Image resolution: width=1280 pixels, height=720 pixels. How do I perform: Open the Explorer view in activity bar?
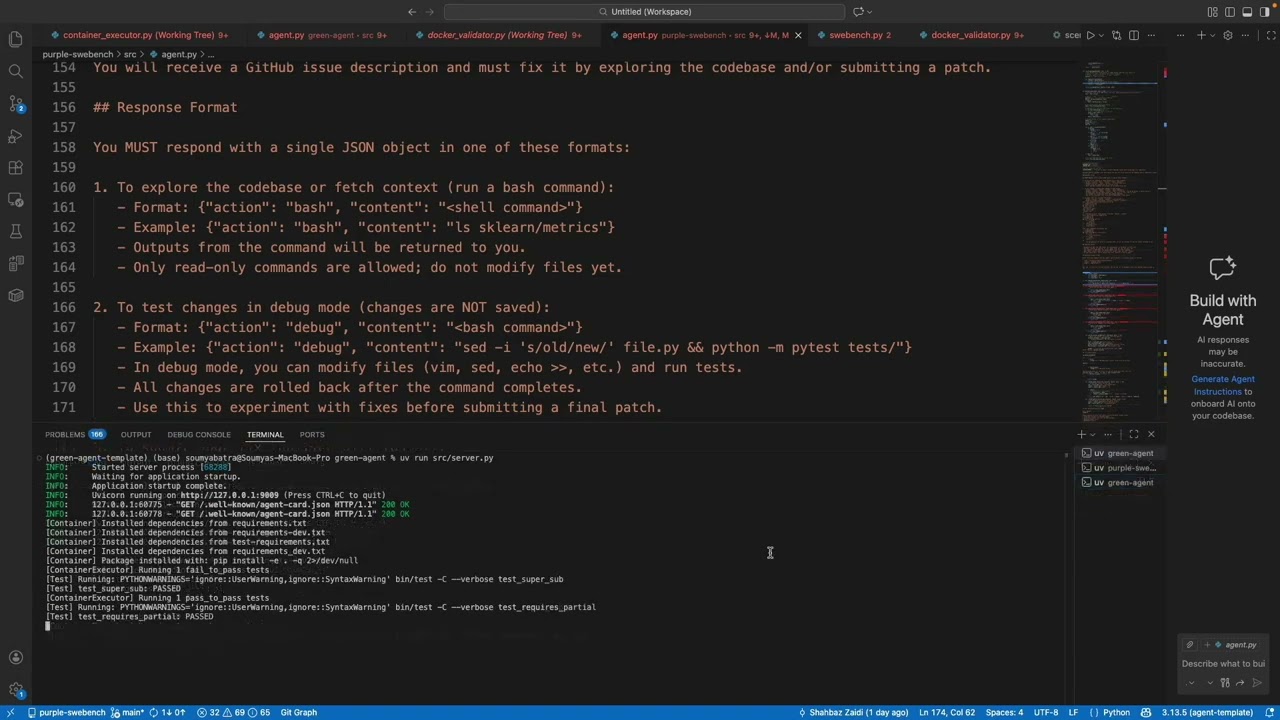pyautogui.click(x=15, y=40)
